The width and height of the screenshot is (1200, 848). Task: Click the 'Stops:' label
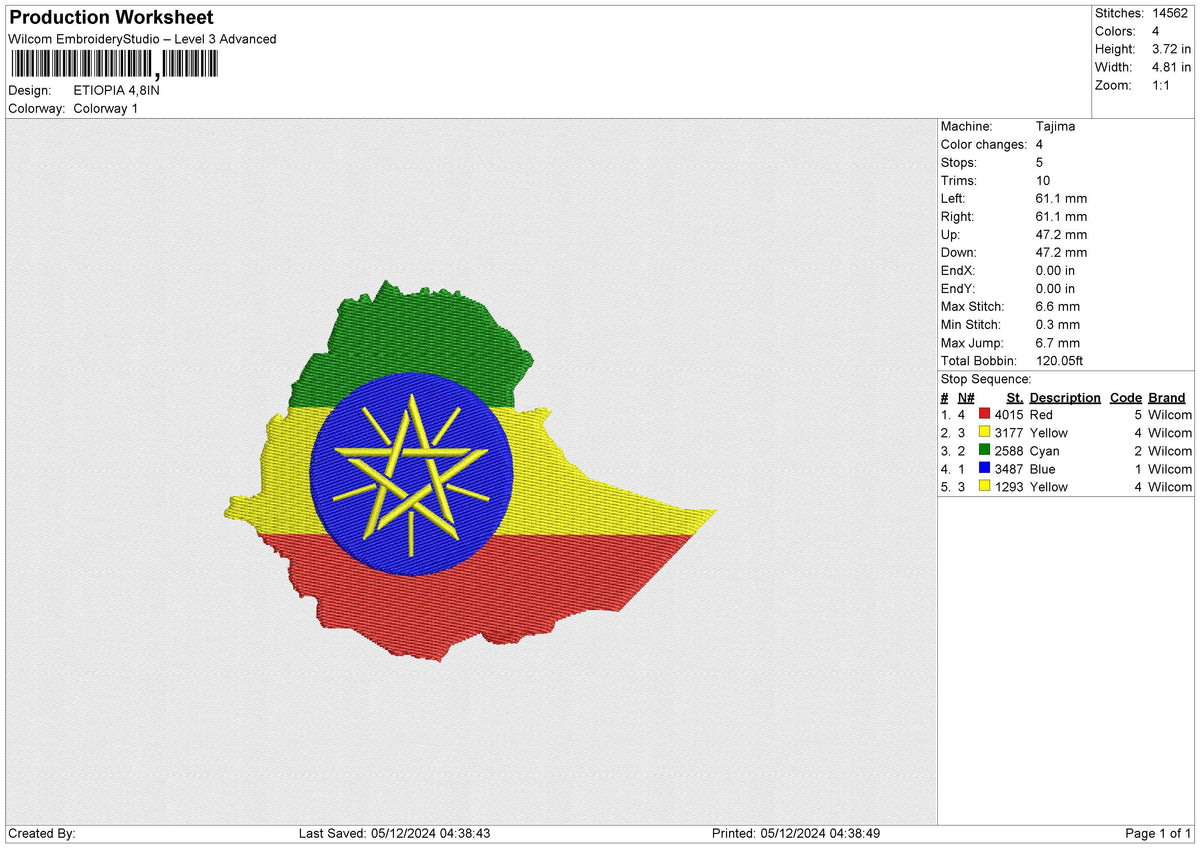tap(959, 162)
